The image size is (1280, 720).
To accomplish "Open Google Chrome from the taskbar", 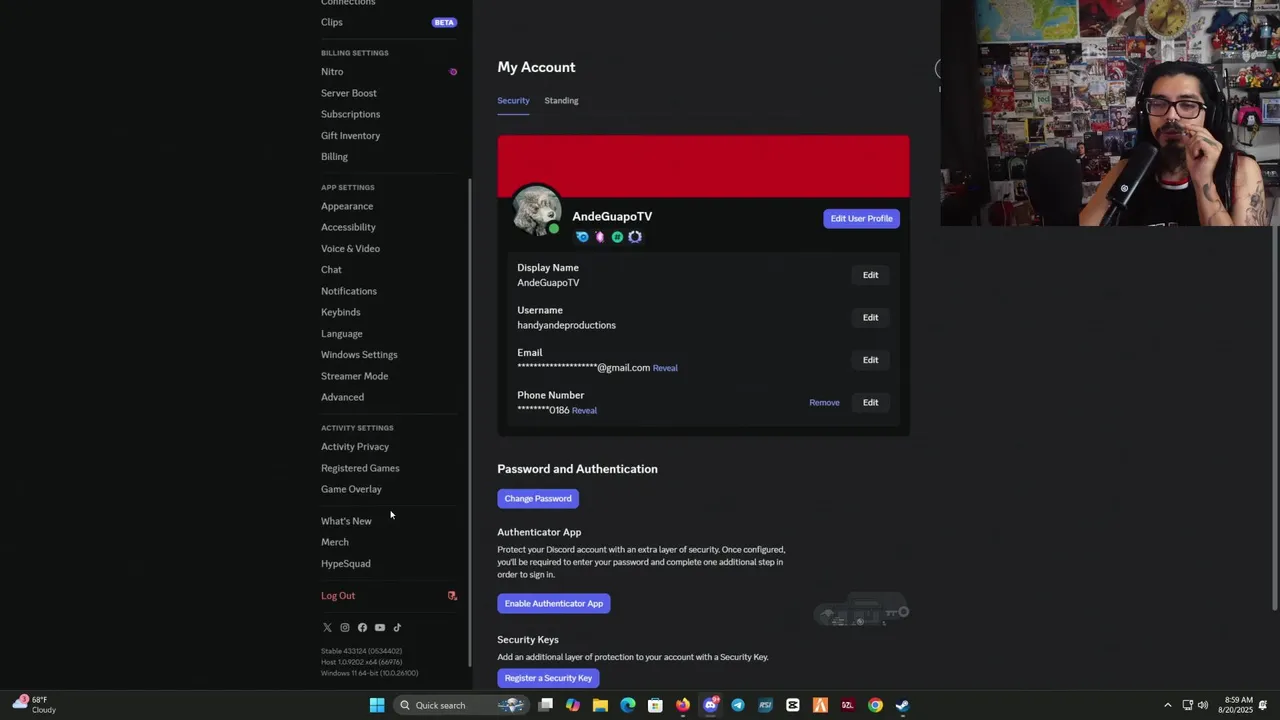I will (x=875, y=705).
